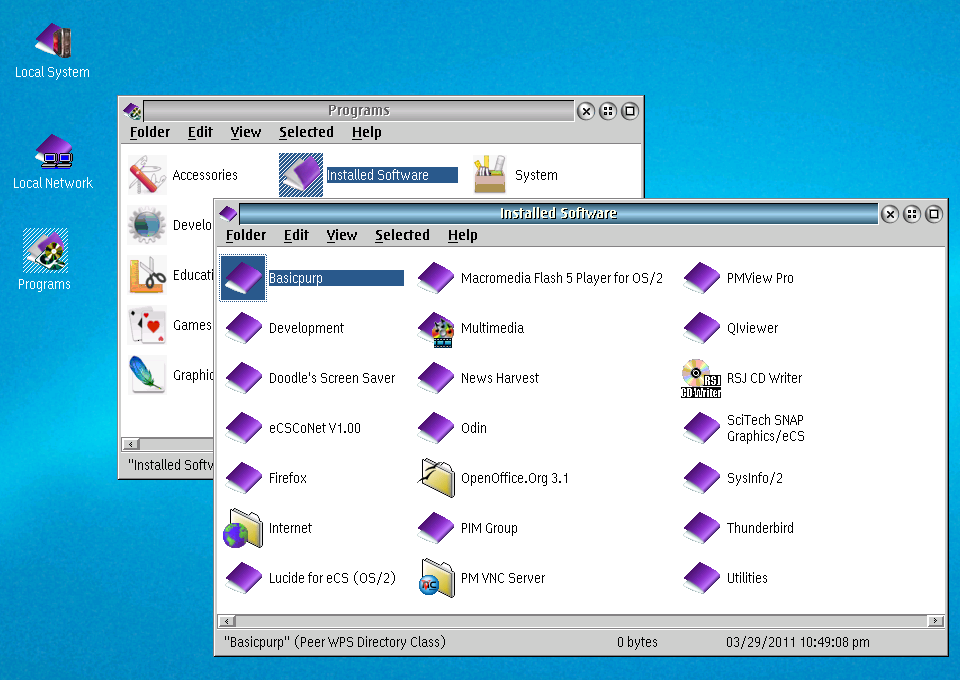960x680 pixels.
Task: Click the Folder menu in Programs window
Action: coord(150,132)
